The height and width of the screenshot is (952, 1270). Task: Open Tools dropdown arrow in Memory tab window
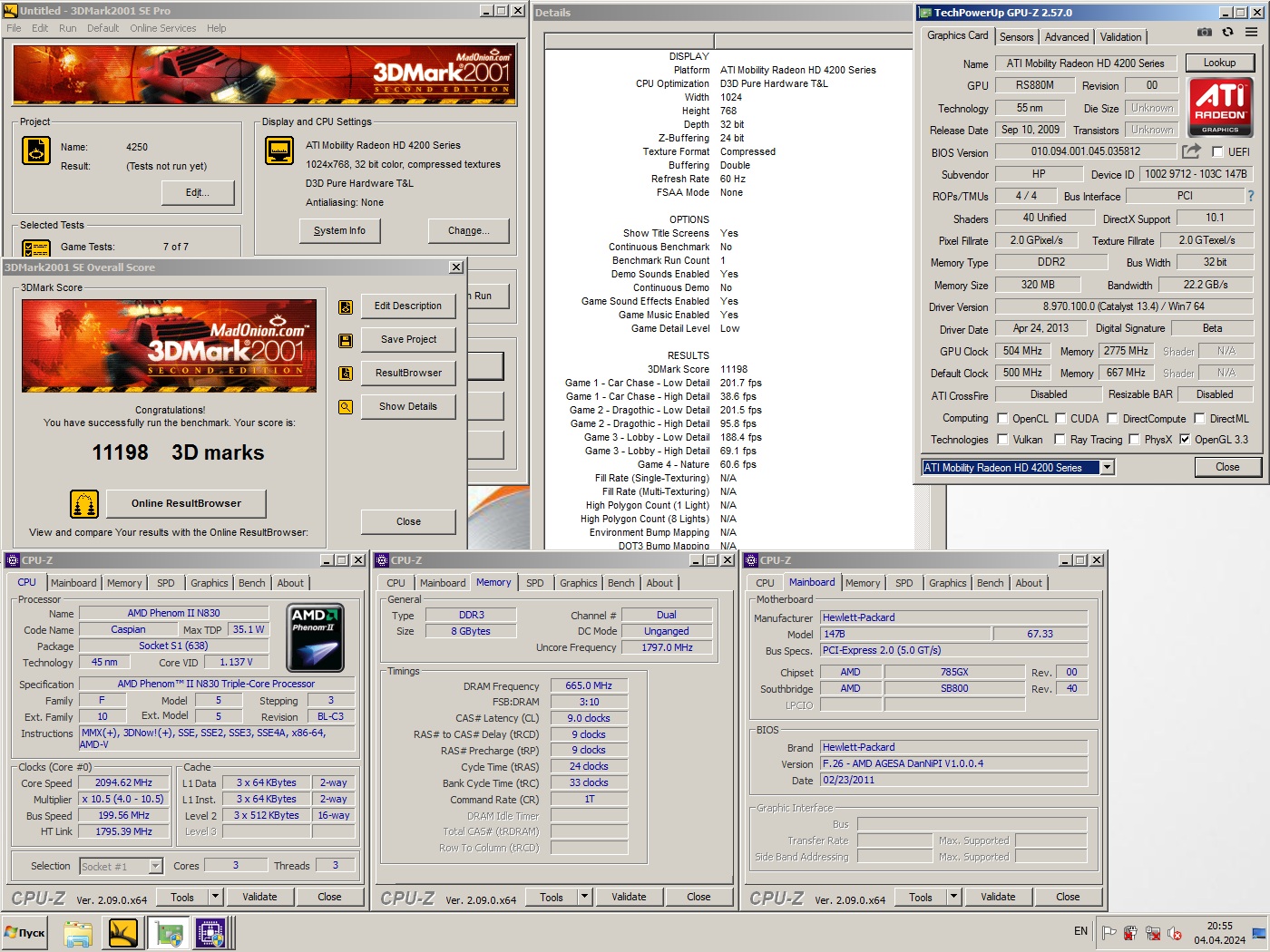point(584,897)
